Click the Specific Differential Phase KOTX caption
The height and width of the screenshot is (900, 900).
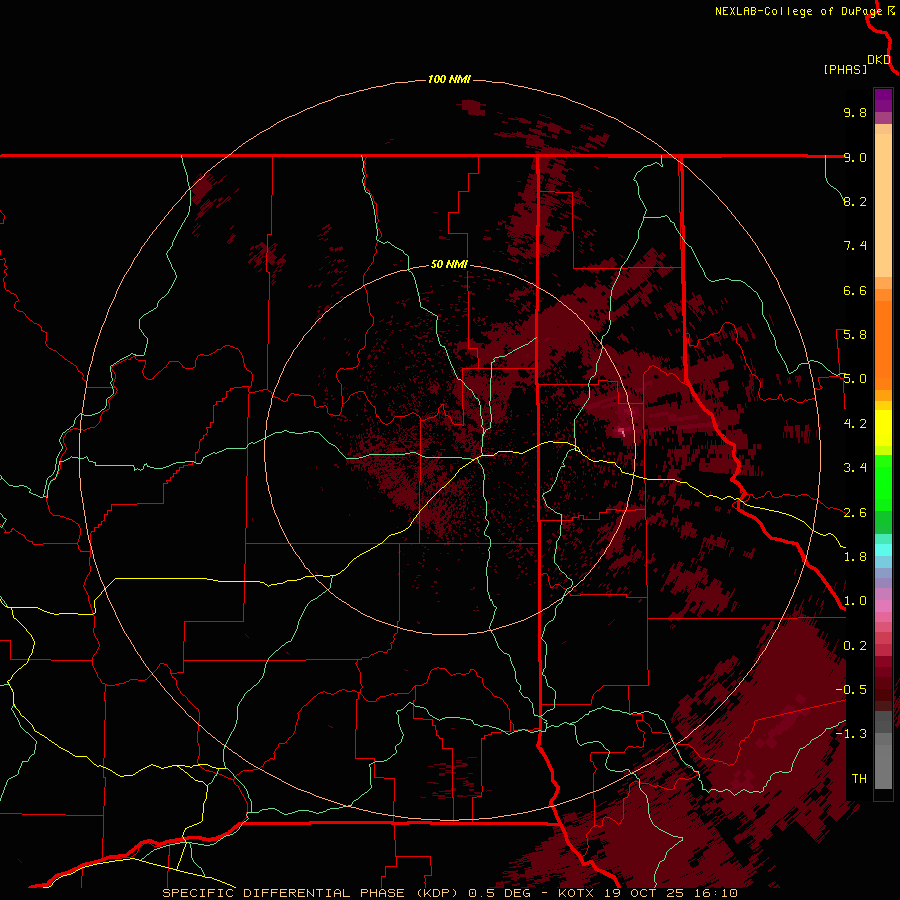(x=450, y=893)
